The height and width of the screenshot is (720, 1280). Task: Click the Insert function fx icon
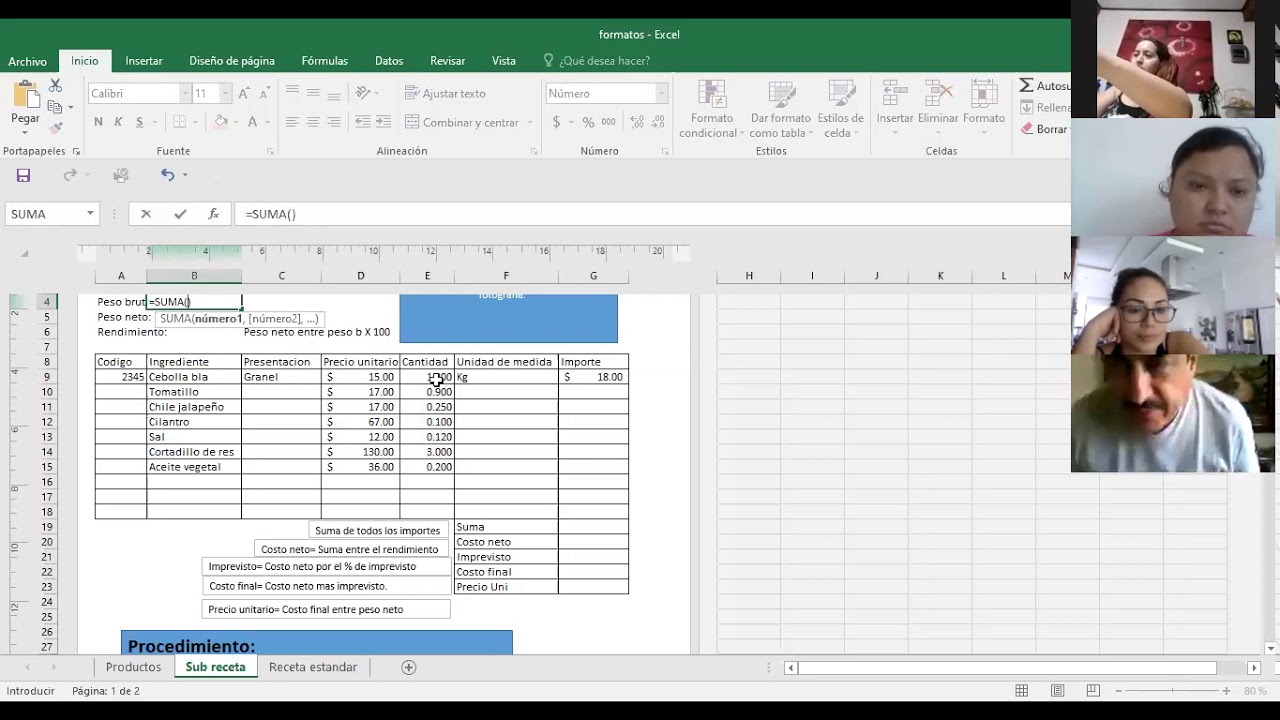pos(213,214)
